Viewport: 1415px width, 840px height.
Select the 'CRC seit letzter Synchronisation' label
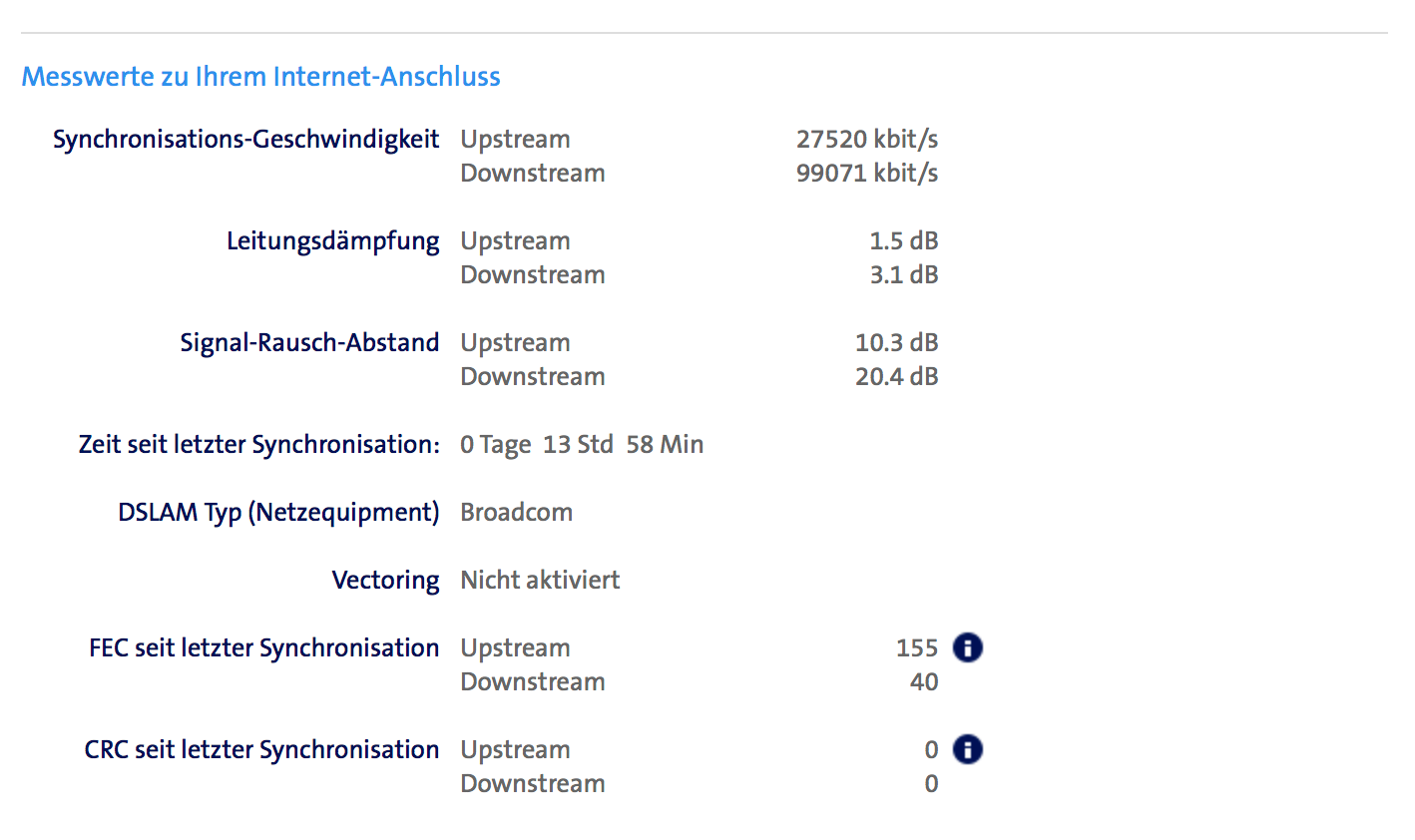click(261, 749)
